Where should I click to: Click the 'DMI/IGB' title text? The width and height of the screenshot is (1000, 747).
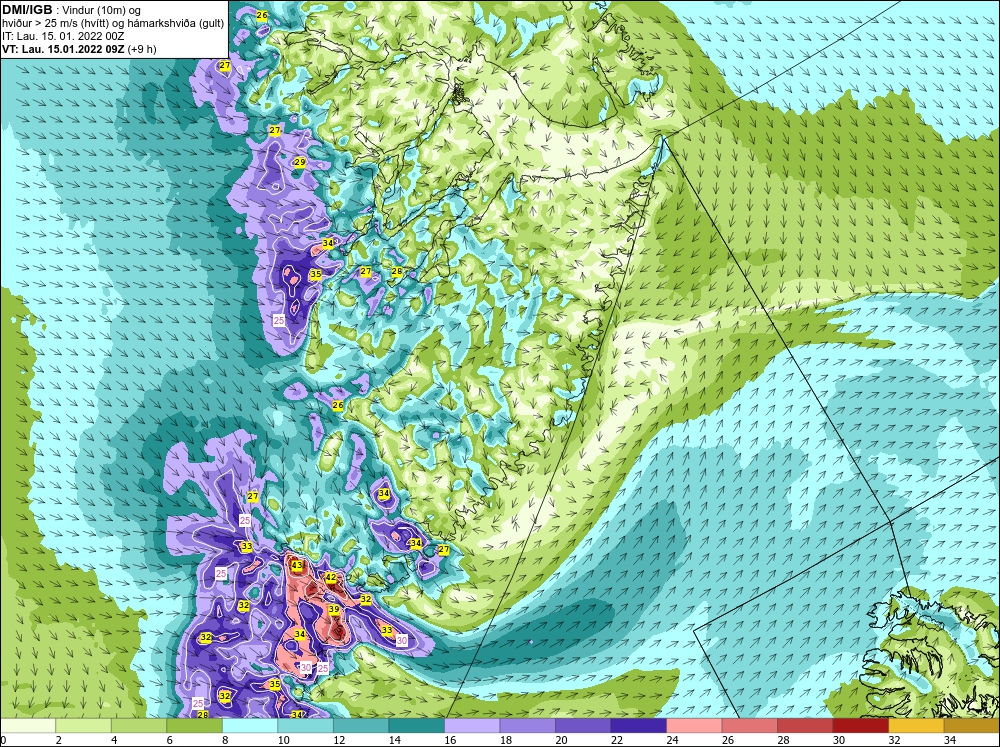(x=27, y=10)
